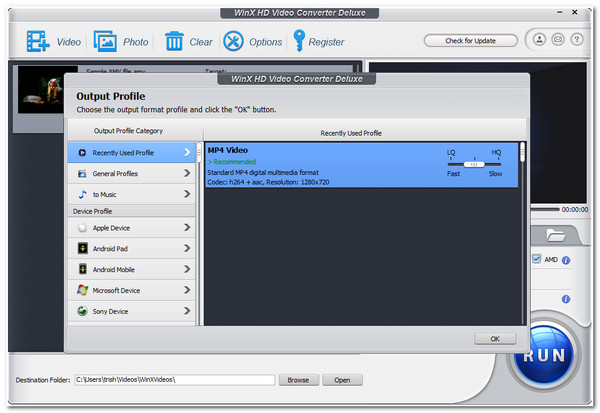This screenshot has height=413, width=600.
Task: Select Android Pad category label
Action: coord(110,249)
